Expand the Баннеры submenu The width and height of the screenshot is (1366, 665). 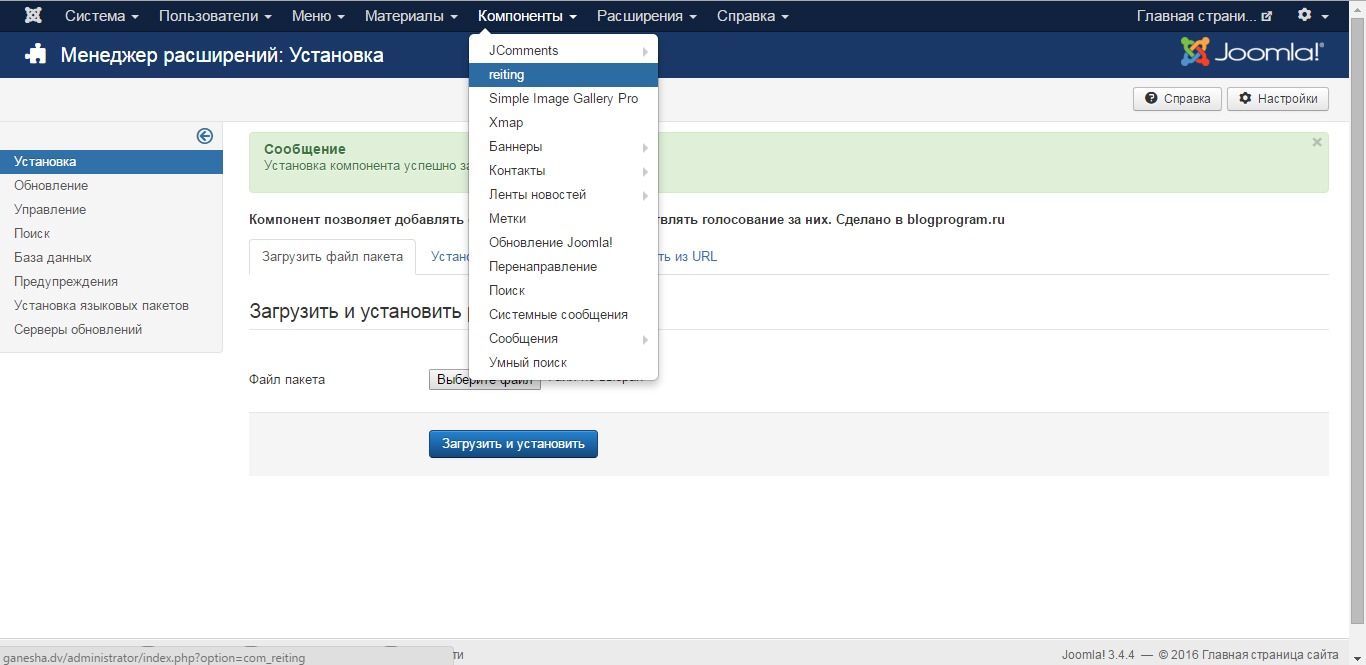pos(646,146)
